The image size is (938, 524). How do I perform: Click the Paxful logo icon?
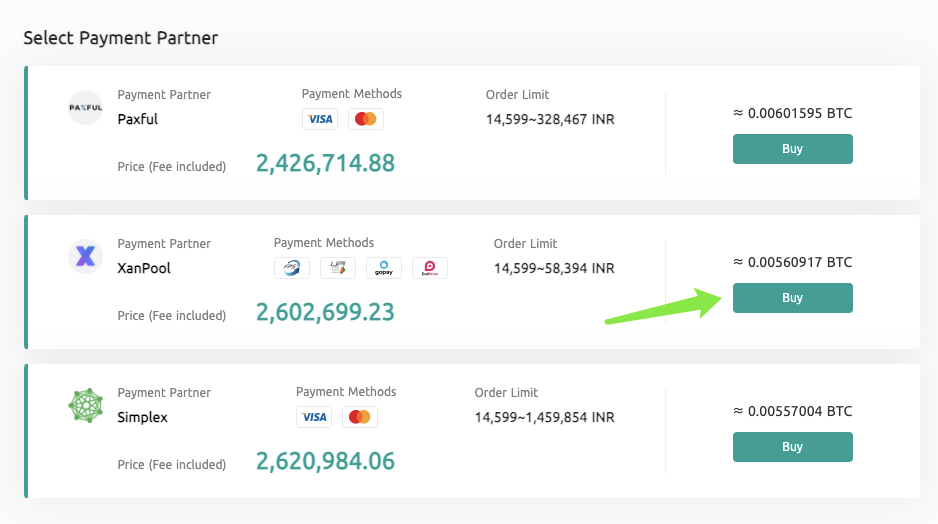85,108
